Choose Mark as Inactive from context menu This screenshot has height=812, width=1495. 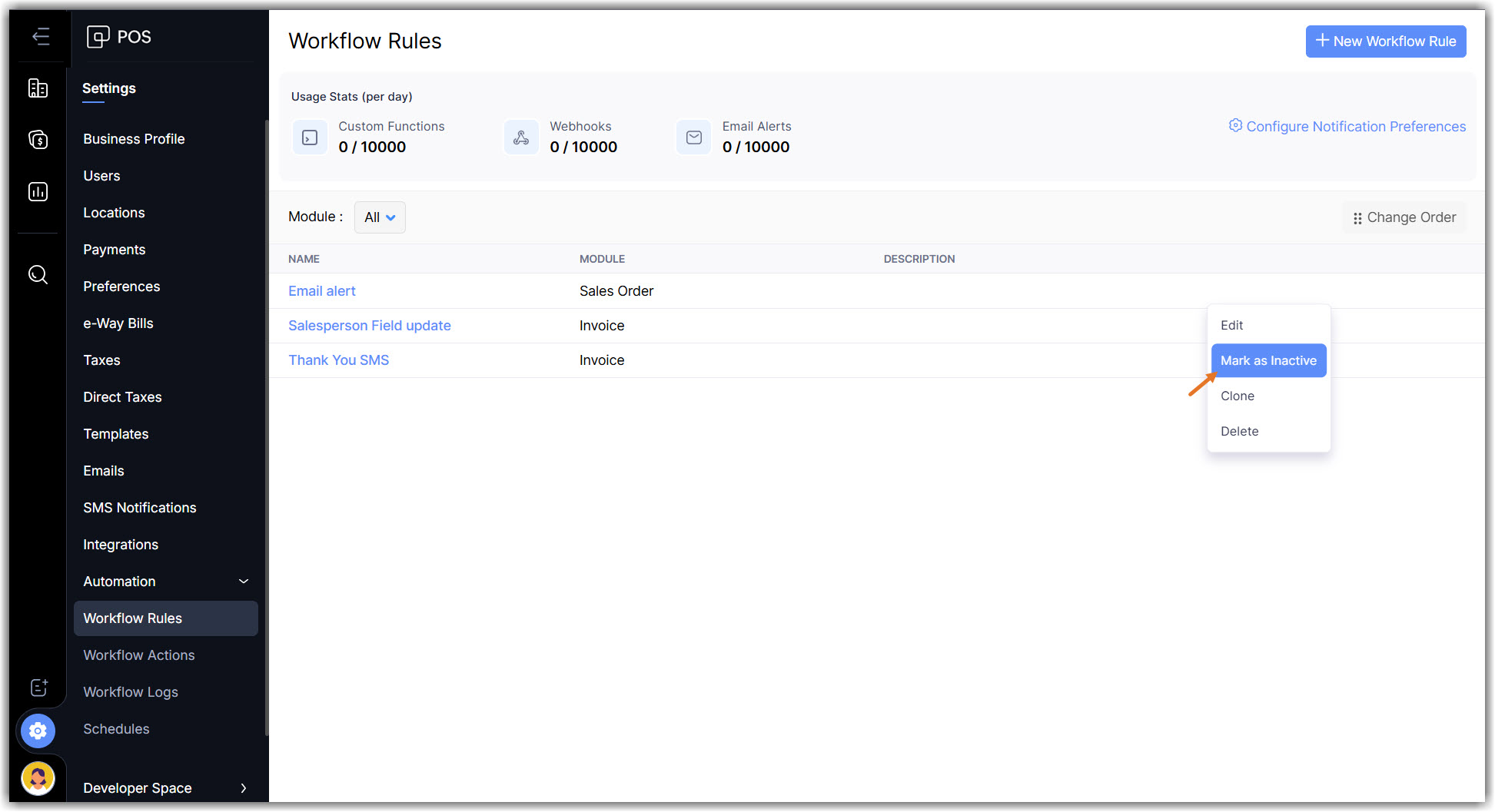[1268, 360]
